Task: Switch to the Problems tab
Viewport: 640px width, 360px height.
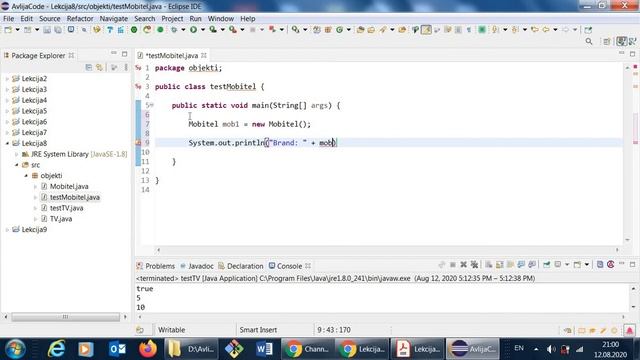Action: click(x=156, y=266)
